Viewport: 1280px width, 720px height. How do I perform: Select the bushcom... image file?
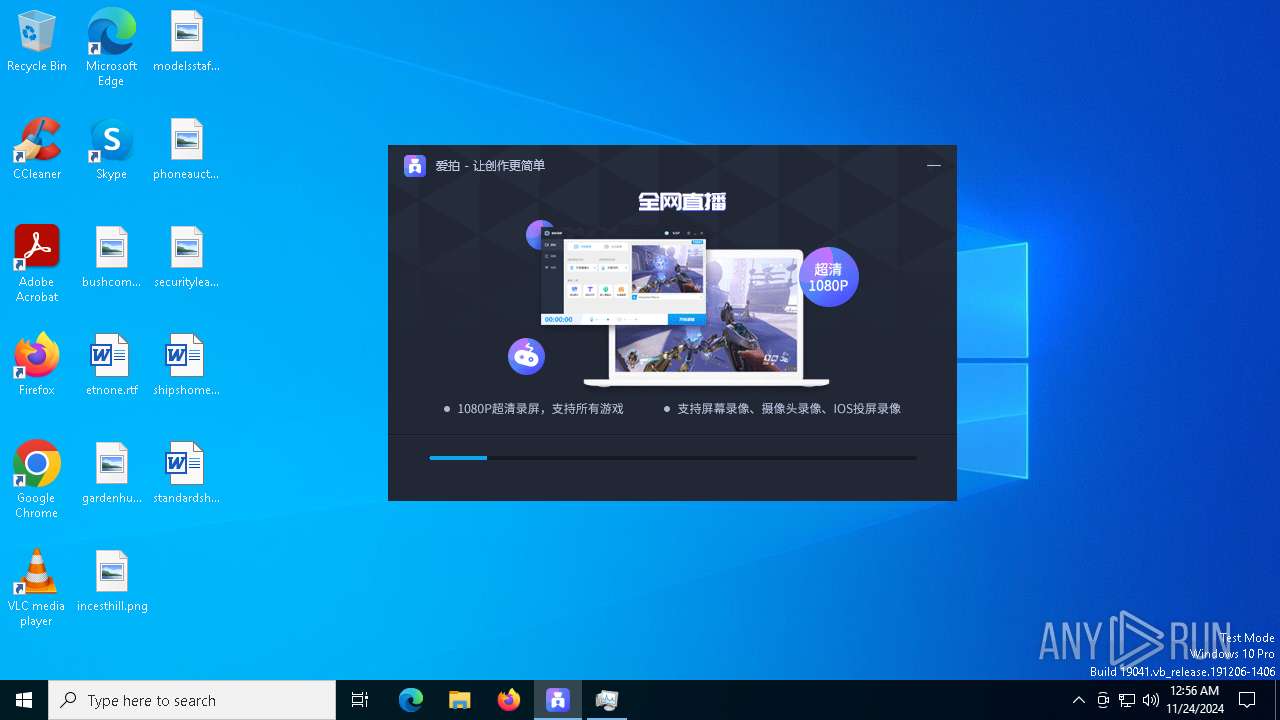coord(111,258)
